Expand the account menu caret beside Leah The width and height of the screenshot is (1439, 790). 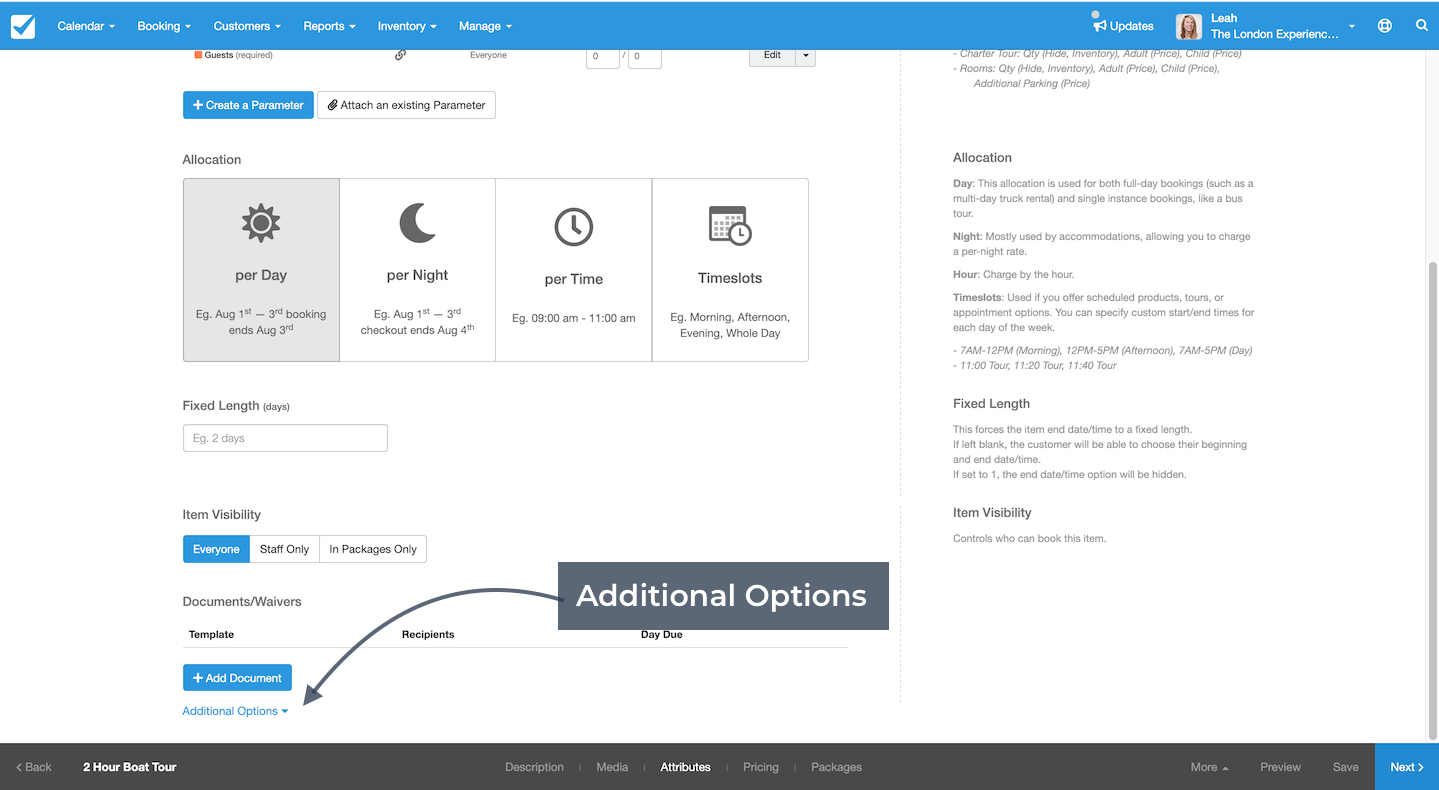click(1352, 27)
